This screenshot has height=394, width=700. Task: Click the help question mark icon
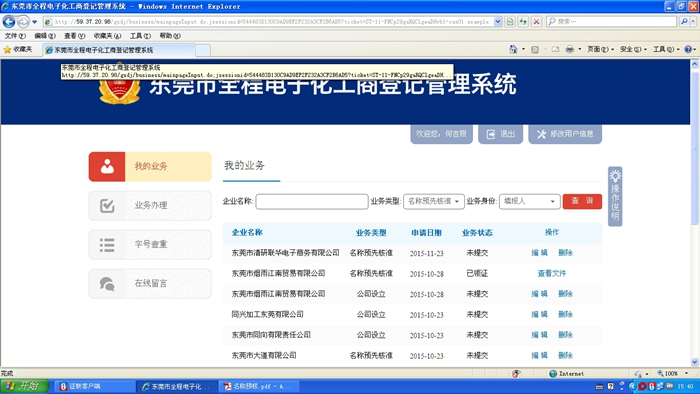click(688, 50)
